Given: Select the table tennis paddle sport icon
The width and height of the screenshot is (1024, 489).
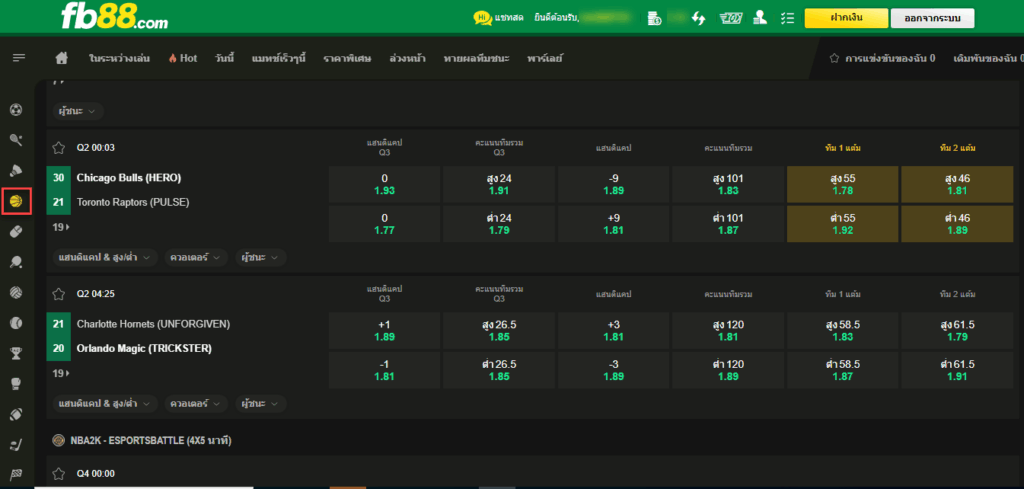Looking at the screenshot, I should pos(16,262).
